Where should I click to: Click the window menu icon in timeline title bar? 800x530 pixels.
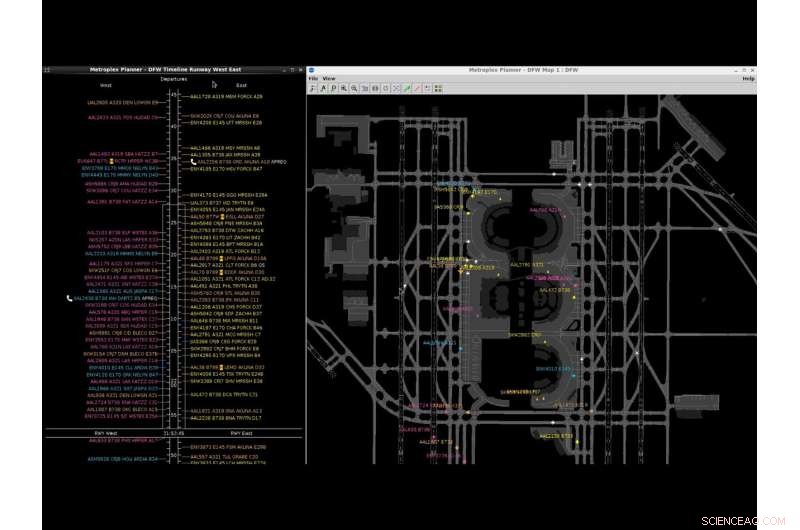(47, 70)
